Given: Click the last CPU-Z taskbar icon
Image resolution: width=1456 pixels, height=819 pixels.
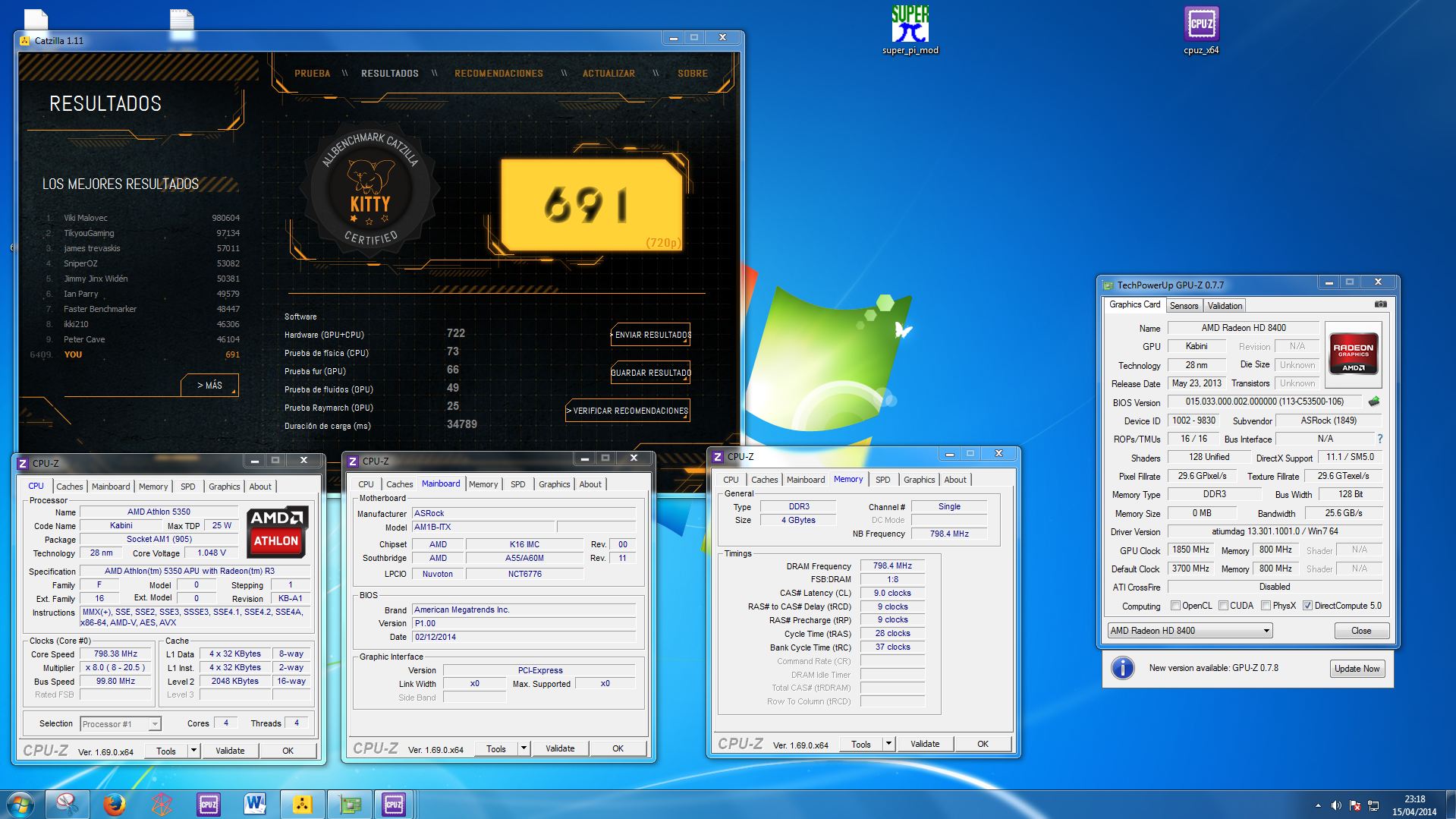Looking at the screenshot, I should [394, 804].
